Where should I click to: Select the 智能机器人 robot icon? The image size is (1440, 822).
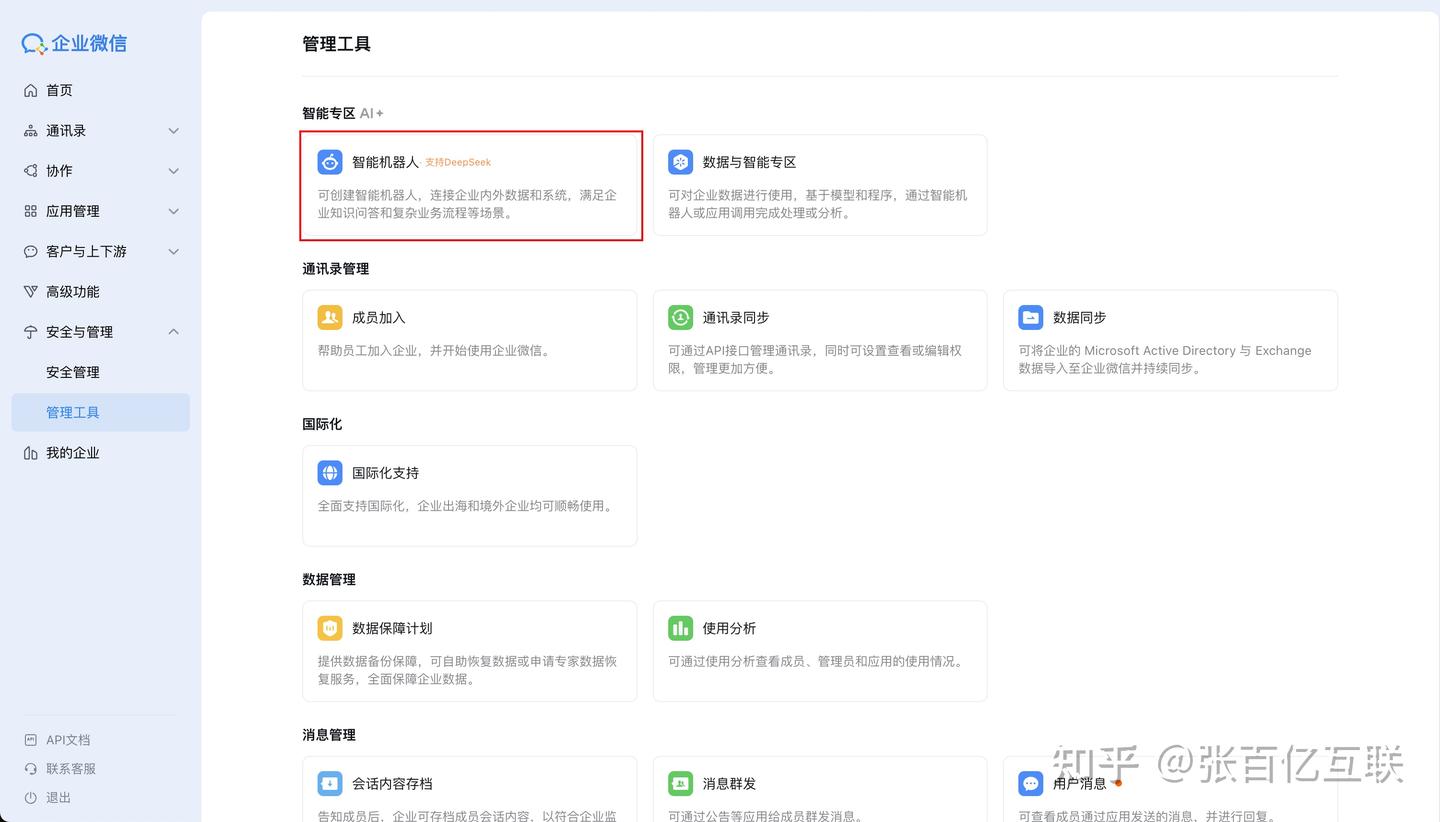click(x=330, y=161)
